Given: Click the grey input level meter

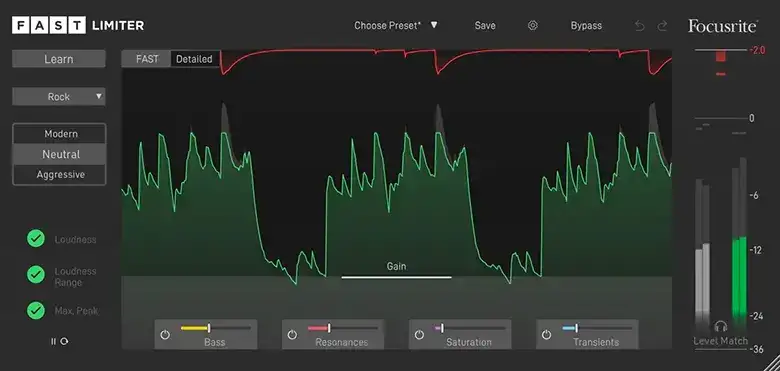Looking at the screenshot, I should pos(702,281).
